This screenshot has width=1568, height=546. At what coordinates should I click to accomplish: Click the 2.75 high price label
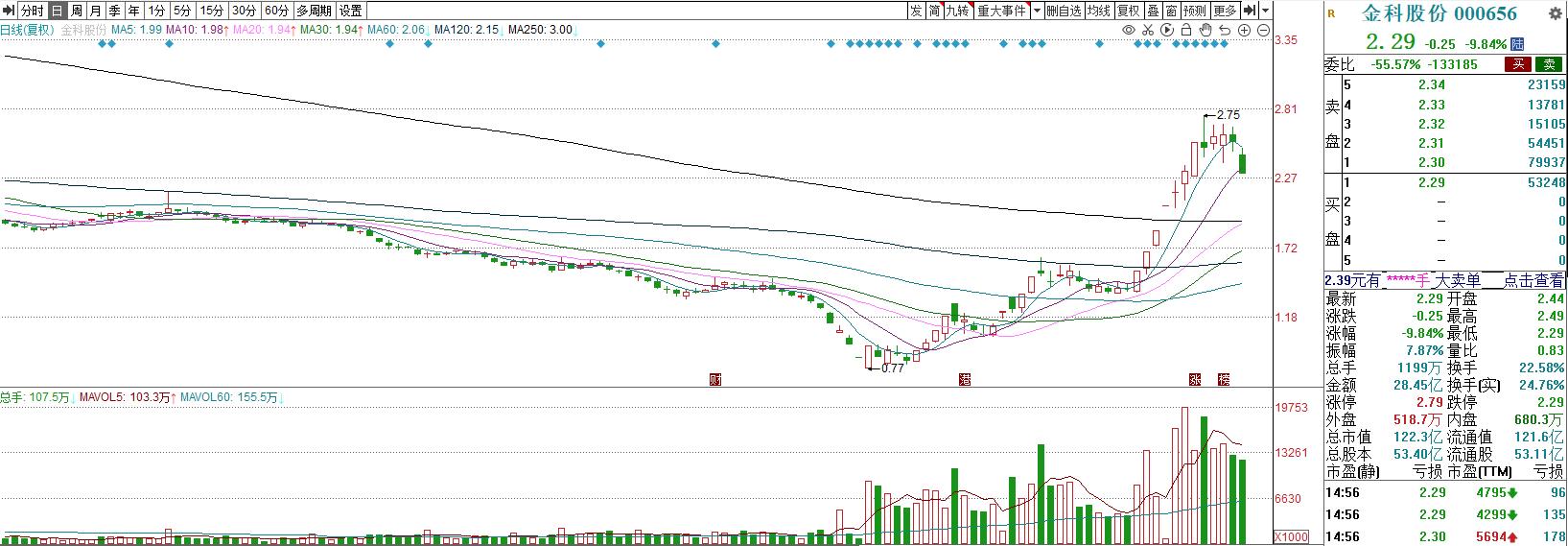[x=1228, y=115]
